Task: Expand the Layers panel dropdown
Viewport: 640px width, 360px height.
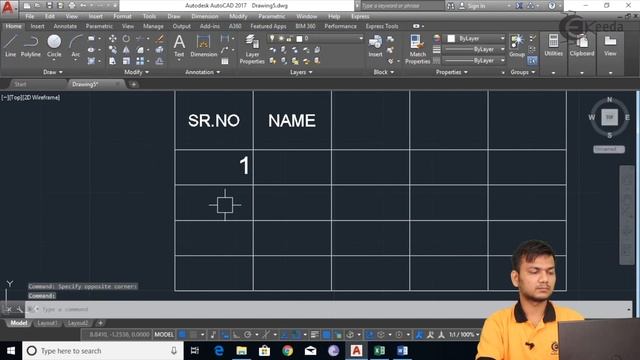Action: tap(301, 72)
